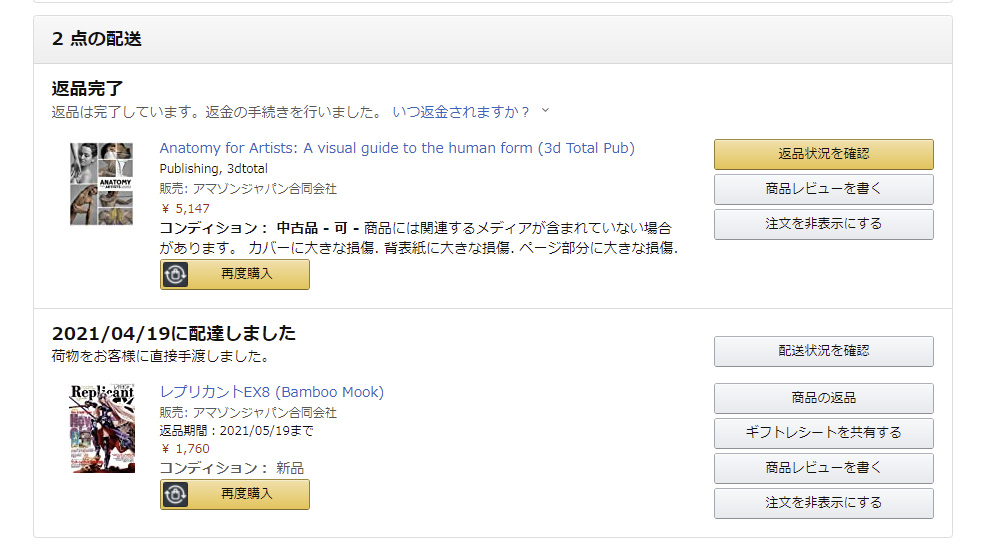Click ギフトレシートを共有する button
The width and height of the screenshot is (981, 553).
(823, 433)
